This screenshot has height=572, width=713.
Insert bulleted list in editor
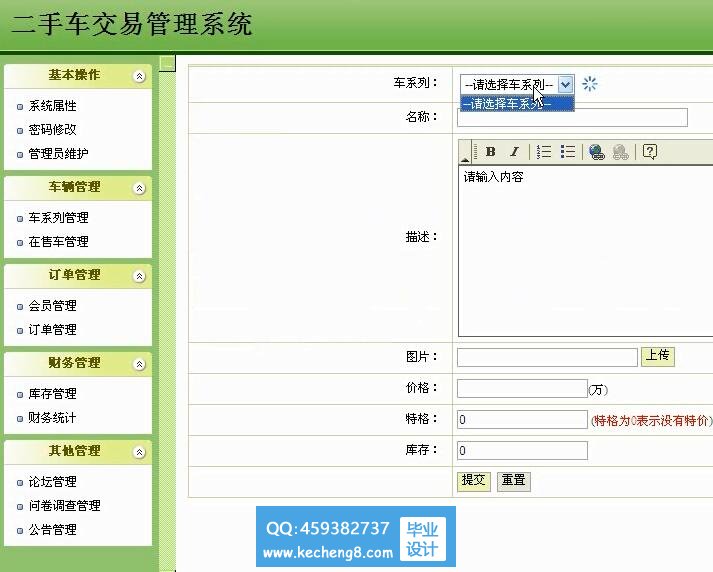click(x=568, y=151)
